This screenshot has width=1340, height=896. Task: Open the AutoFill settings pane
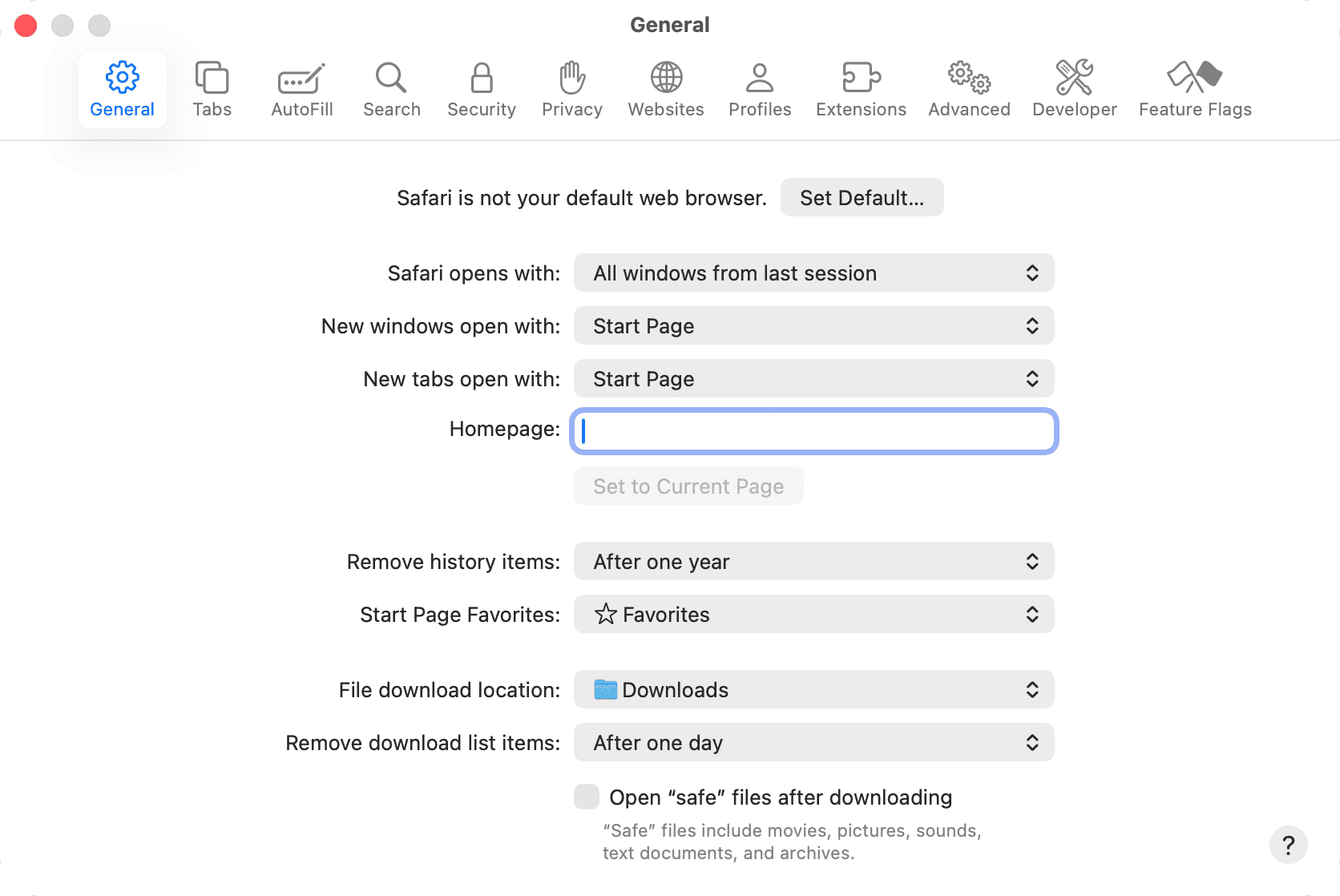[301, 90]
